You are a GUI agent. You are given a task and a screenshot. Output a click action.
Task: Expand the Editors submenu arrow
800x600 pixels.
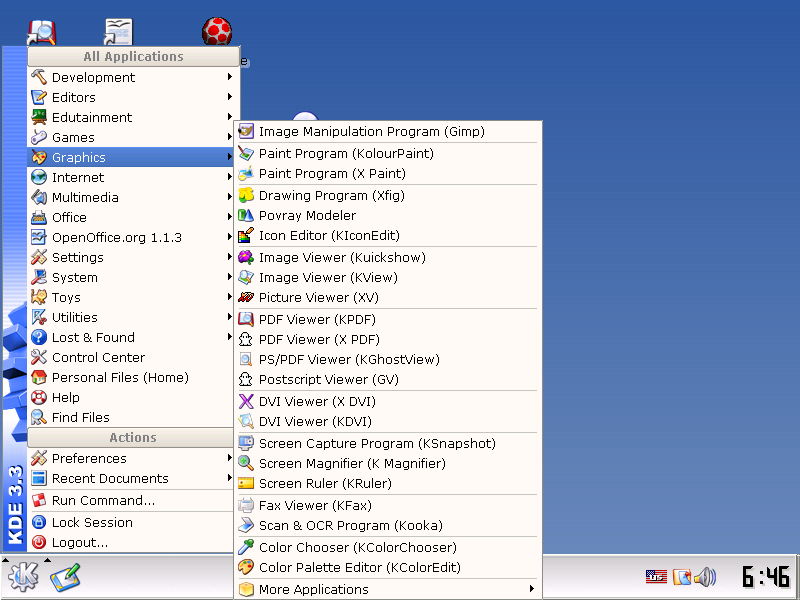(230, 96)
